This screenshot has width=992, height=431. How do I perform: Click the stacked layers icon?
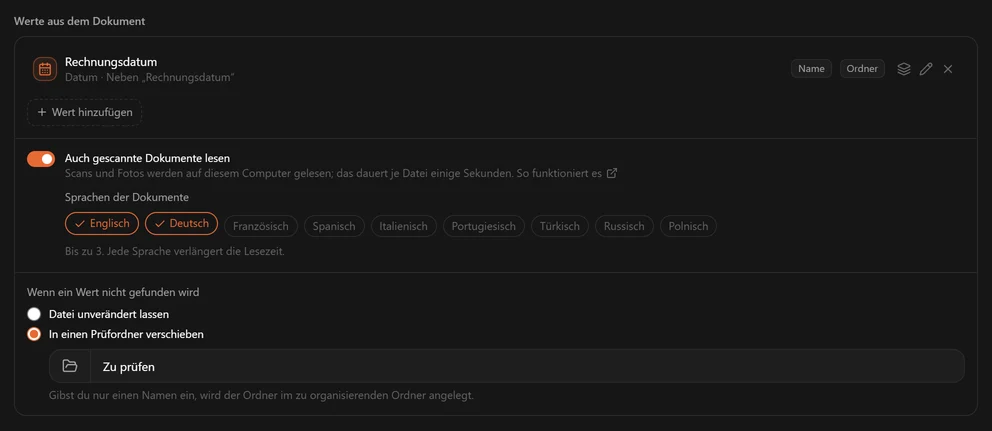coord(904,69)
